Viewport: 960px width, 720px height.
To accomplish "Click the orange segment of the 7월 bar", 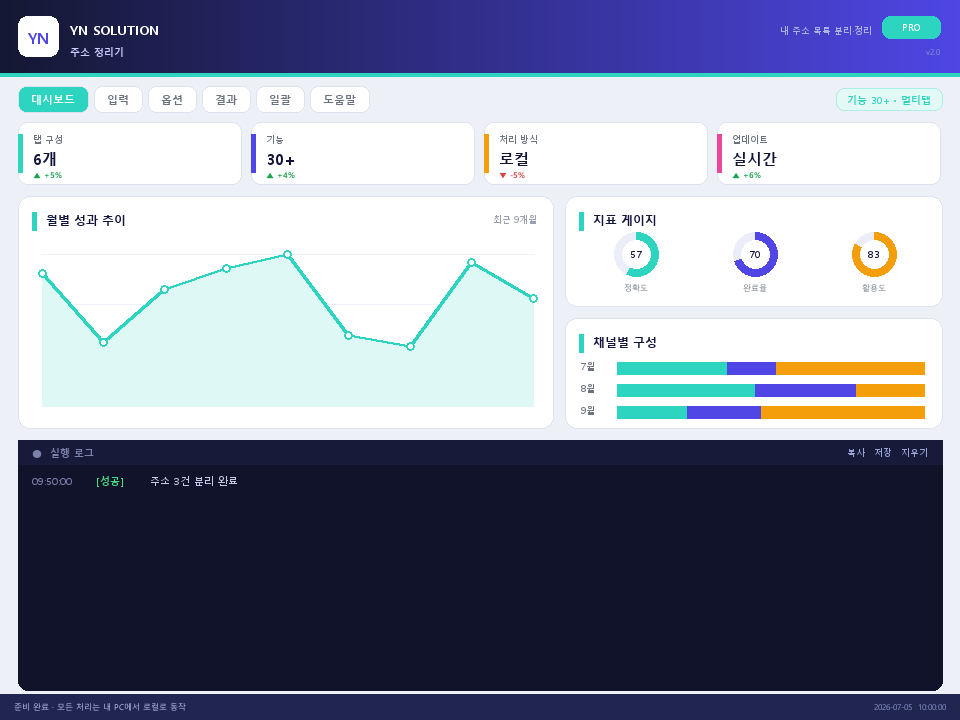I will pyautogui.click(x=850, y=369).
